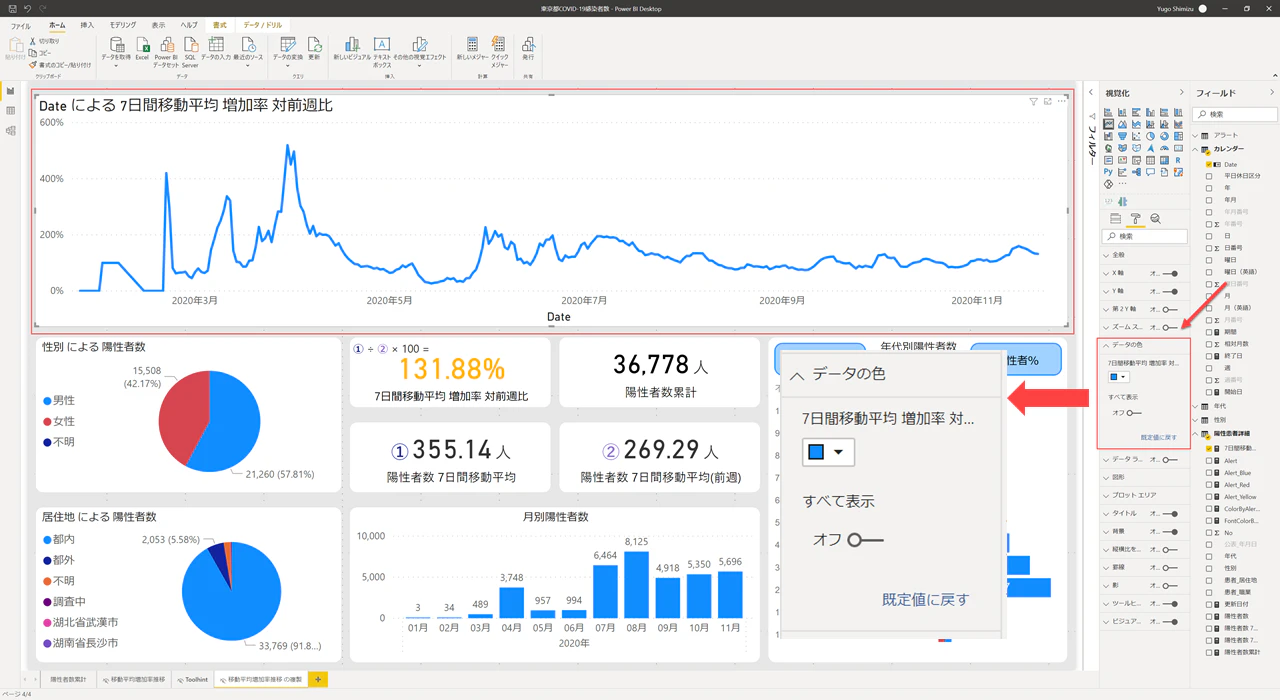Open SQL Server data source
Image resolution: width=1280 pixels, height=700 pixels.
pos(190,52)
